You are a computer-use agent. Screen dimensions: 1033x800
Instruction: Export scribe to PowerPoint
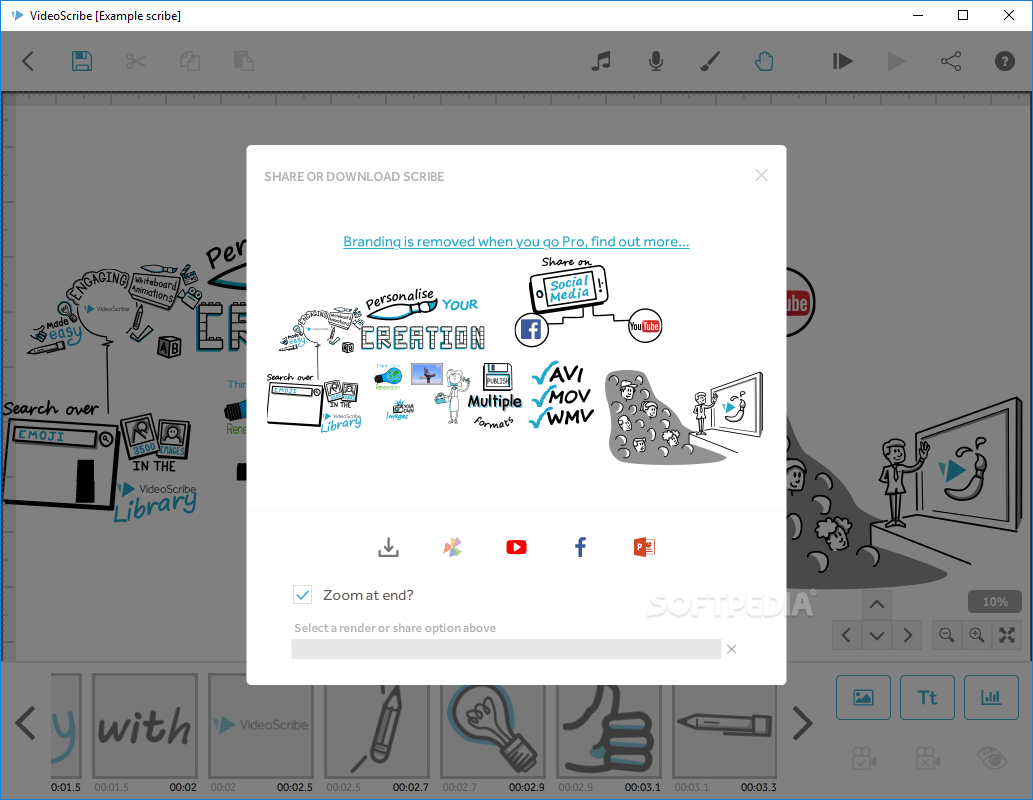pos(644,547)
